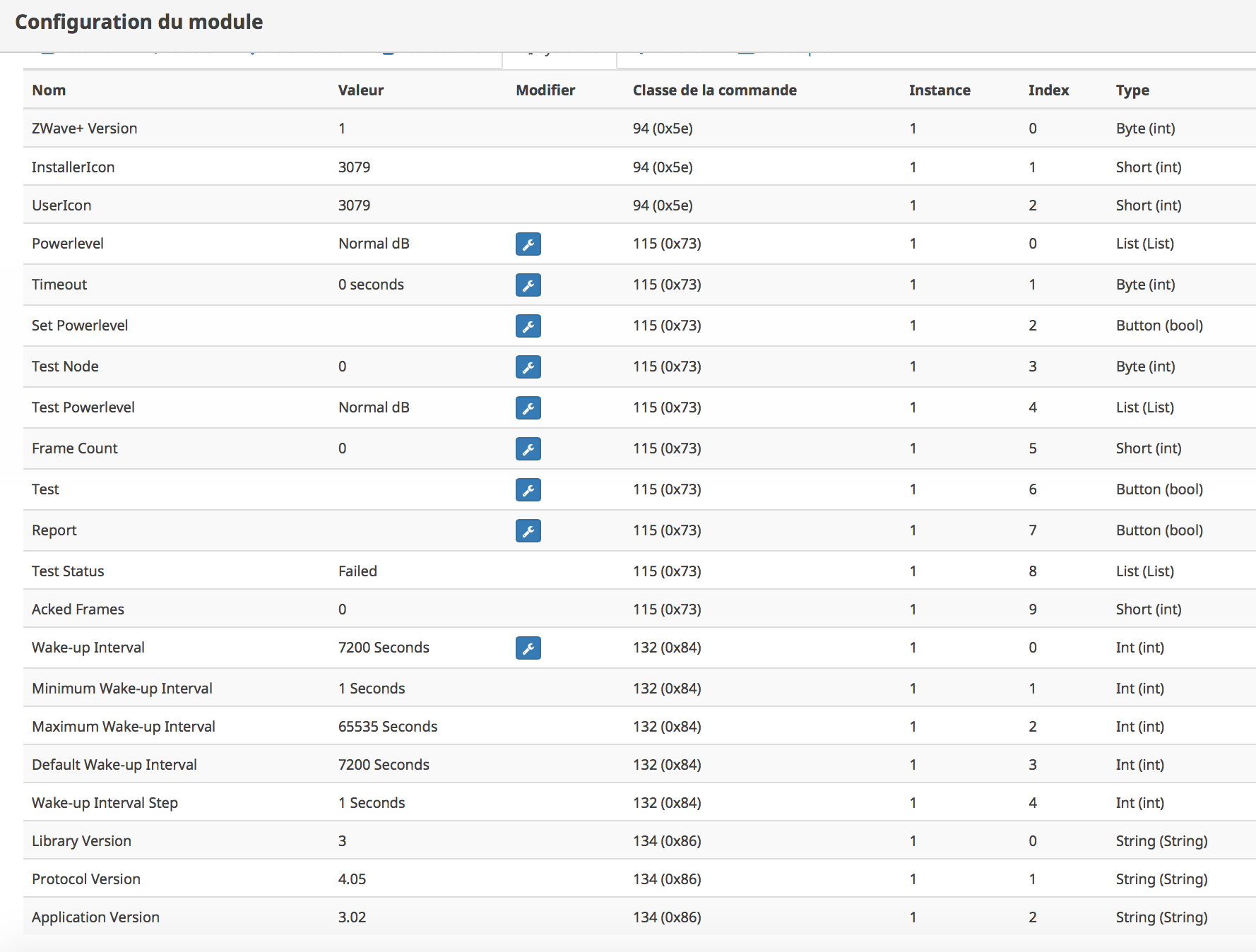Click the Nom column header

49,90
